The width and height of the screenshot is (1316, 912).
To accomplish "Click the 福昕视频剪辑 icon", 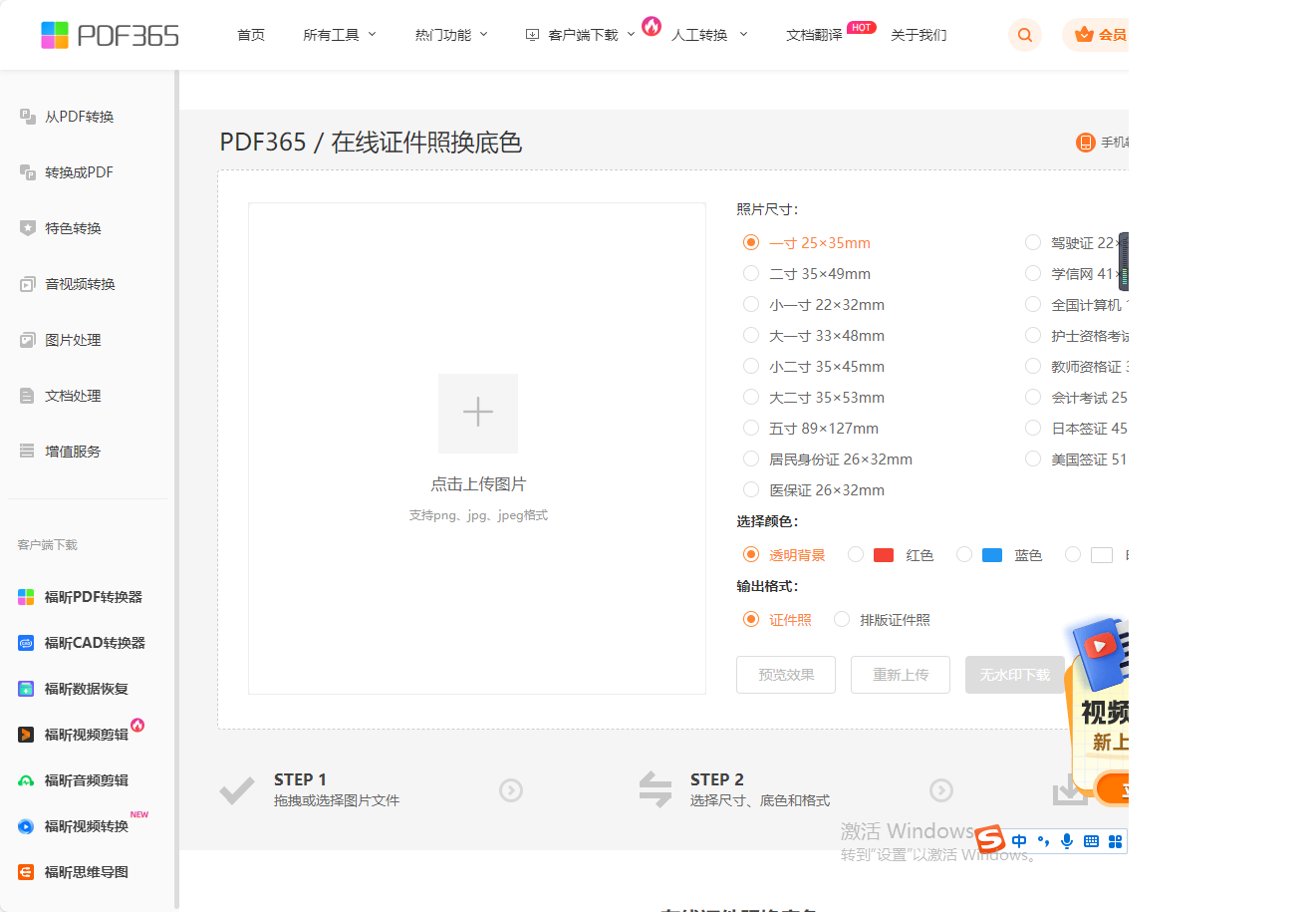I will 26,735.
